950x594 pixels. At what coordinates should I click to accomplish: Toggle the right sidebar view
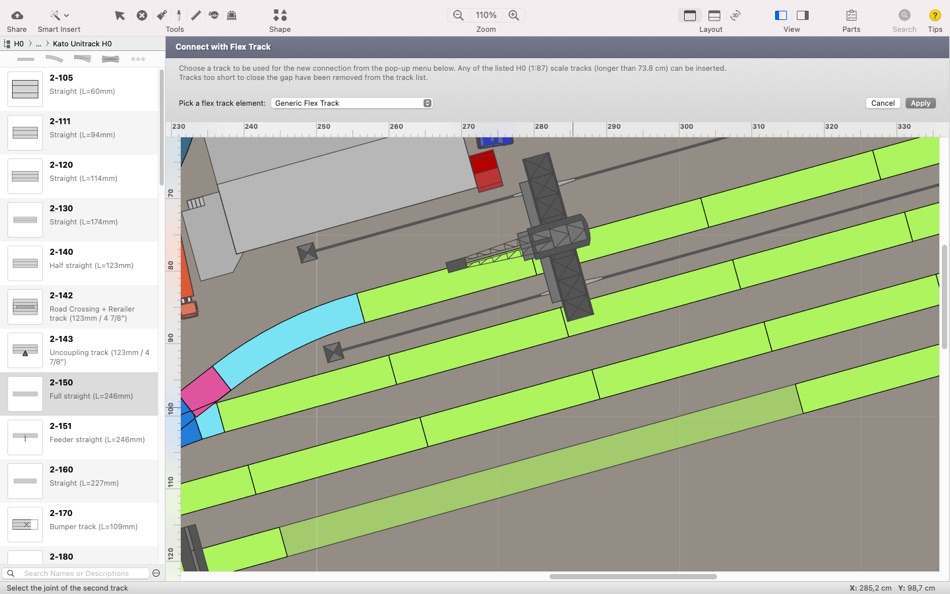click(x=802, y=15)
